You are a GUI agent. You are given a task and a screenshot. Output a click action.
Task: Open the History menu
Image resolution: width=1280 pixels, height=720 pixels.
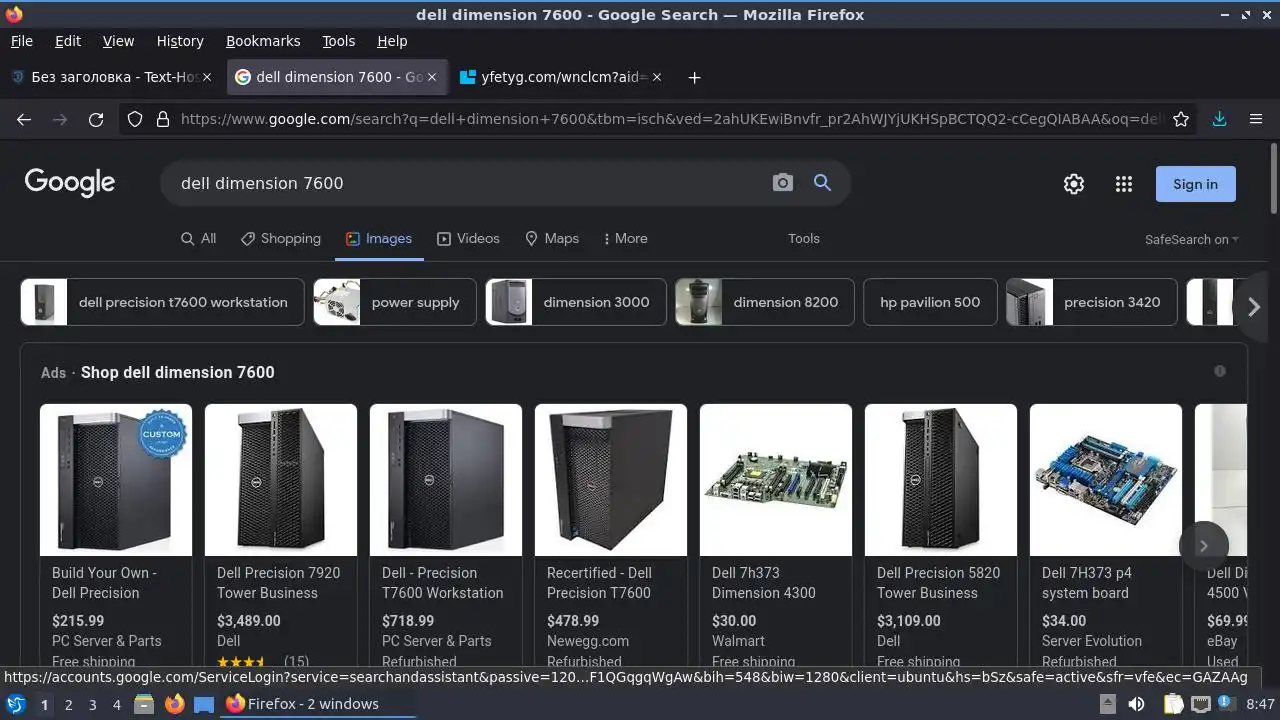tap(180, 41)
